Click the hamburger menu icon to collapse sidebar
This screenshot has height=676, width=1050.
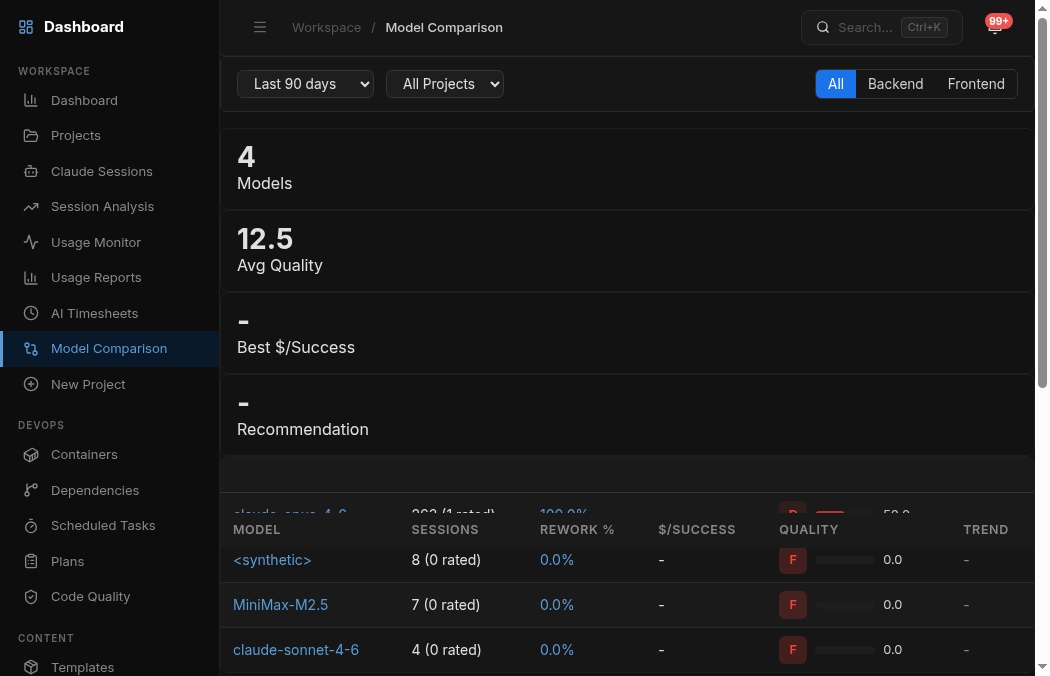pyautogui.click(x=260, y=28)
